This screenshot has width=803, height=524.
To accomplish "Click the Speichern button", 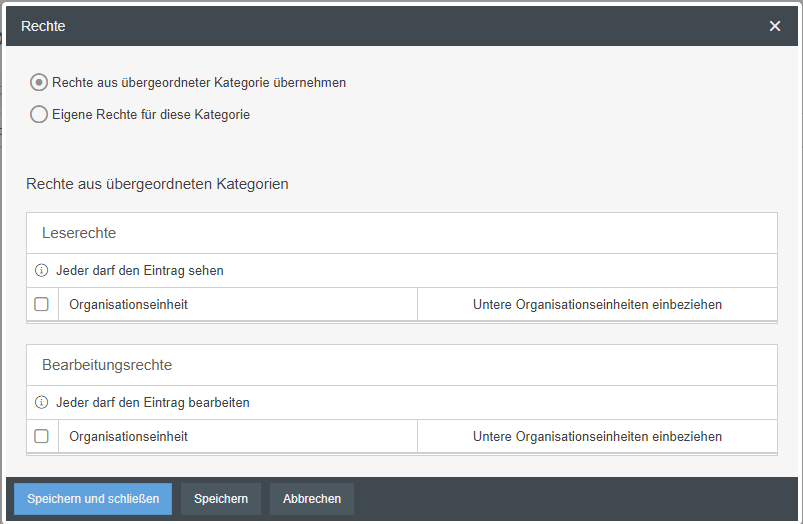I will (x=221, y=499).
